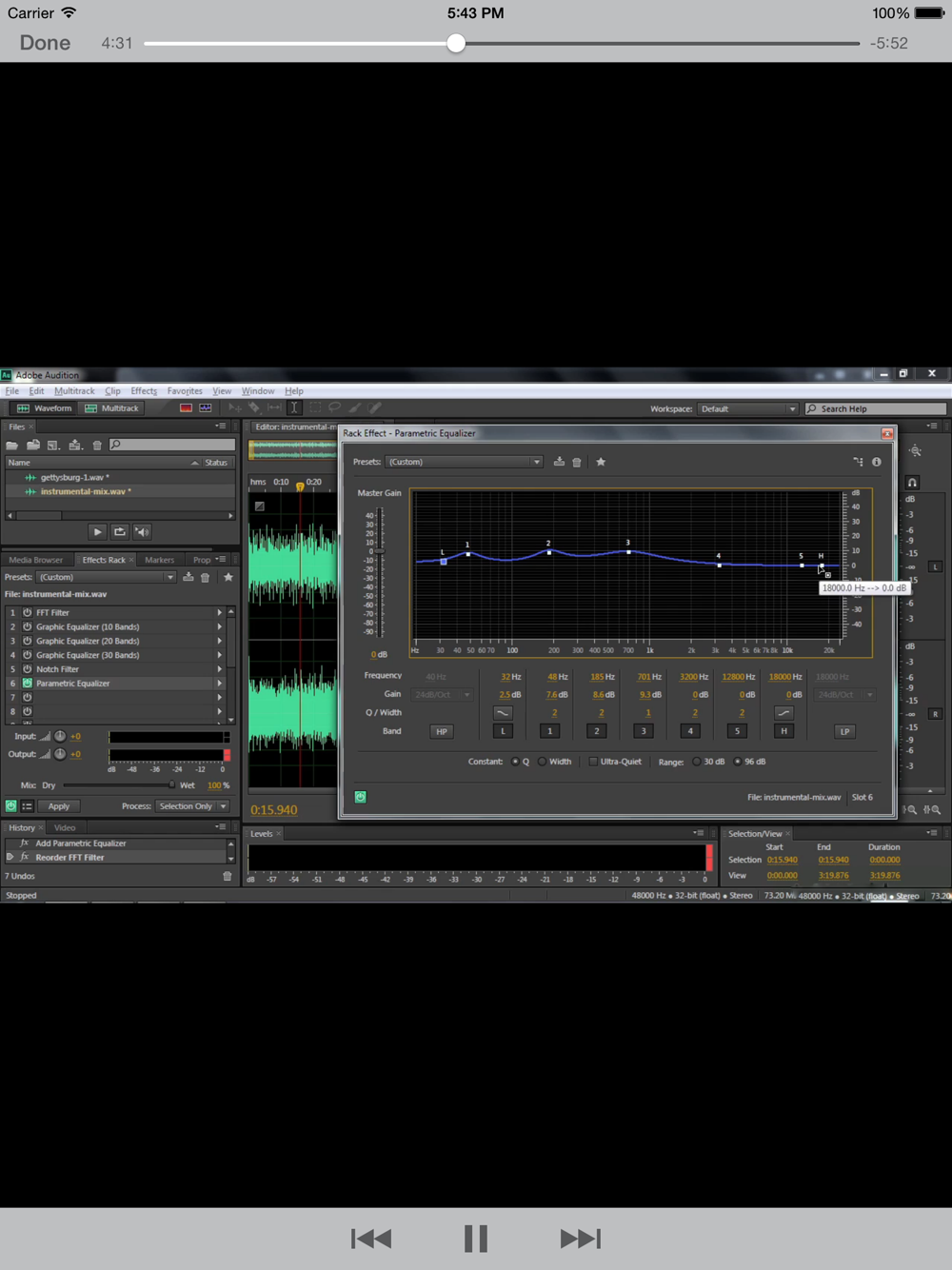The image size is (952, 1270).
Task: Click the trash icon in Files panel toolbar
Action: (97, 446)
